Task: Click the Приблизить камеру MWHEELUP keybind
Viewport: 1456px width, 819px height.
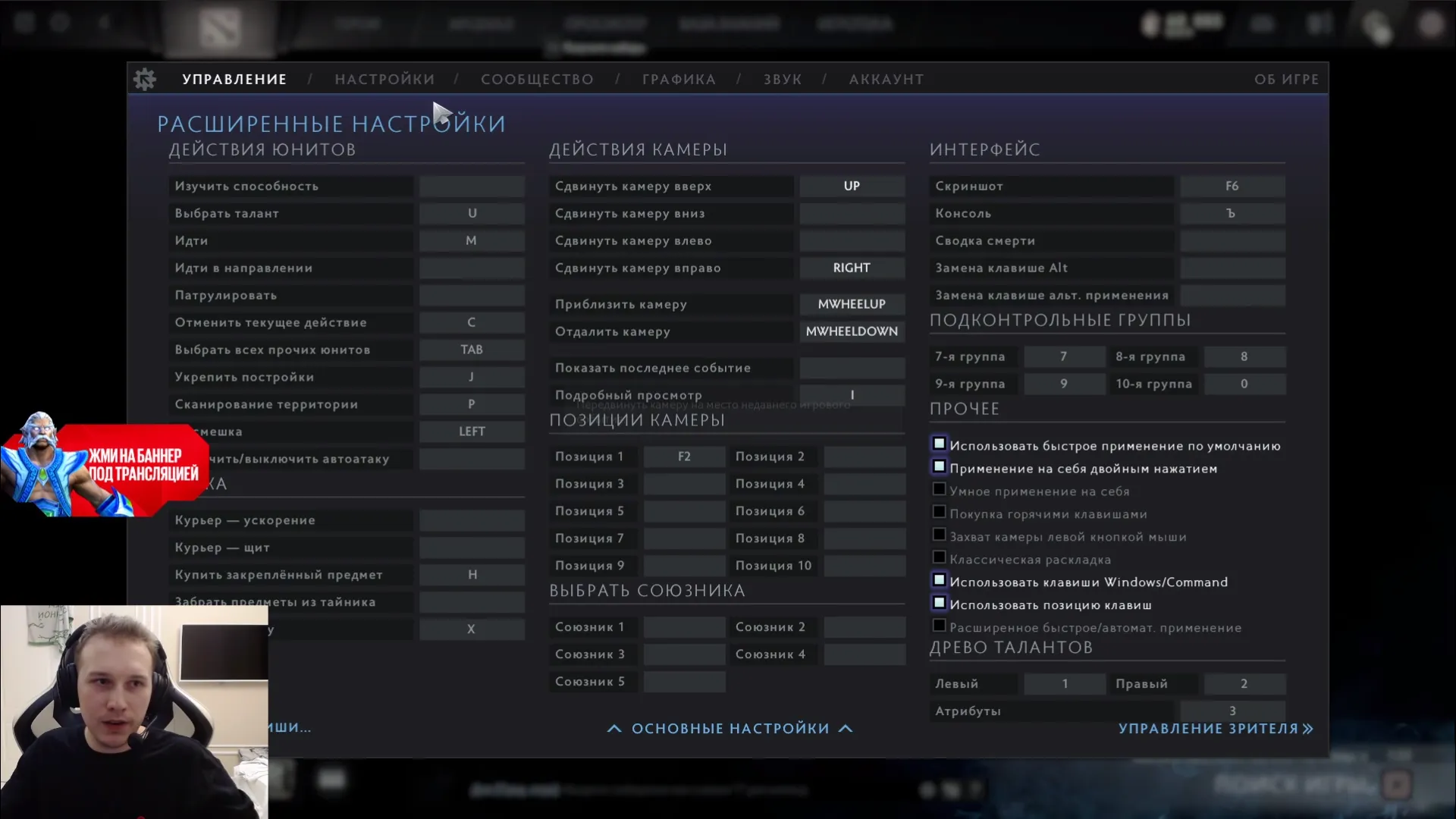Action: pyautogui.click(x=851, y=304)
